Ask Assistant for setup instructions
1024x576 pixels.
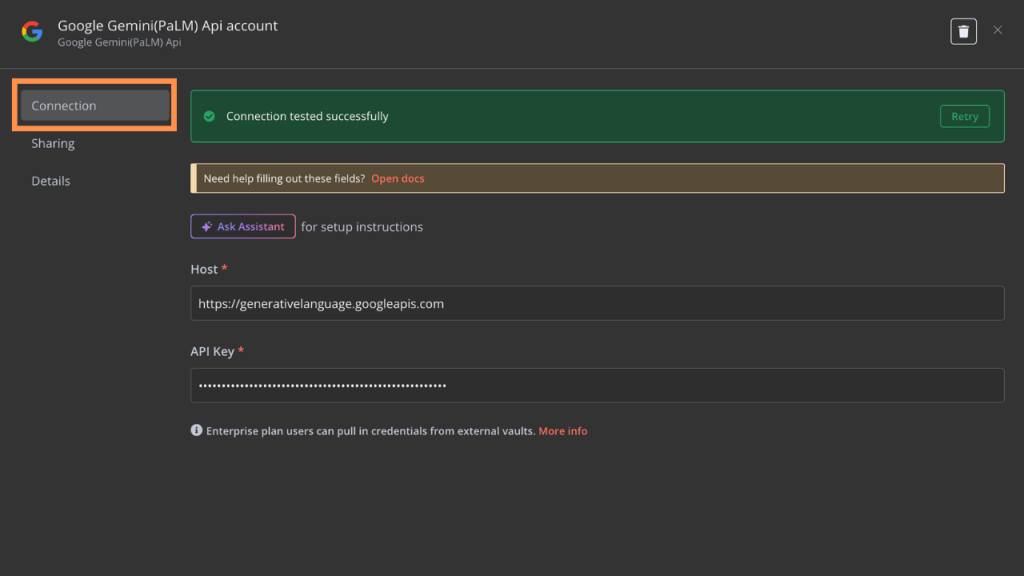243,227
